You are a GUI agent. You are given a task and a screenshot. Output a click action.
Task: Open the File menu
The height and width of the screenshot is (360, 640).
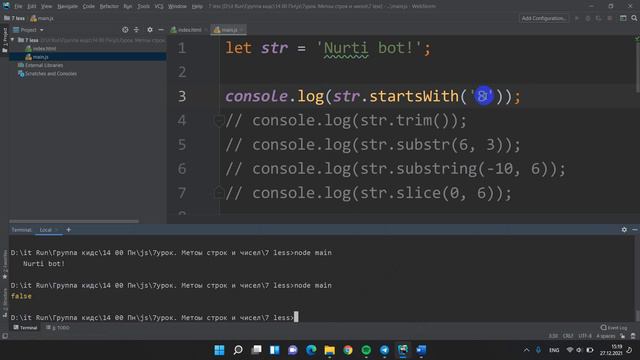18,6
